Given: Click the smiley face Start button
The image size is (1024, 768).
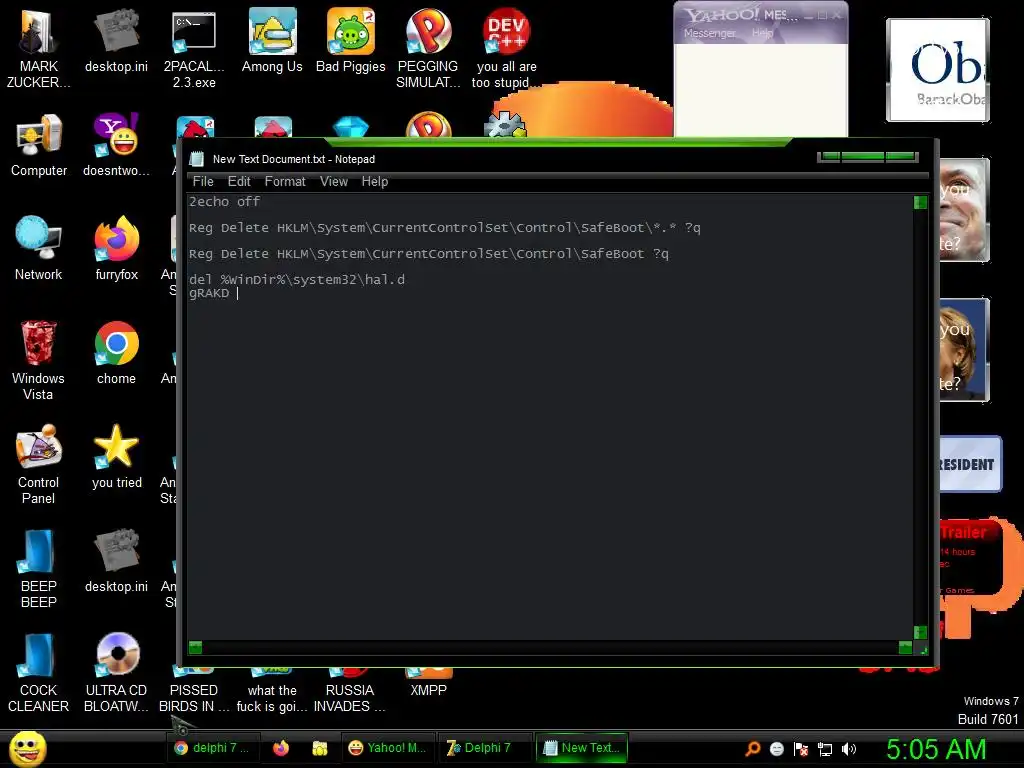Looking at the screenshot, I should 27,748.
